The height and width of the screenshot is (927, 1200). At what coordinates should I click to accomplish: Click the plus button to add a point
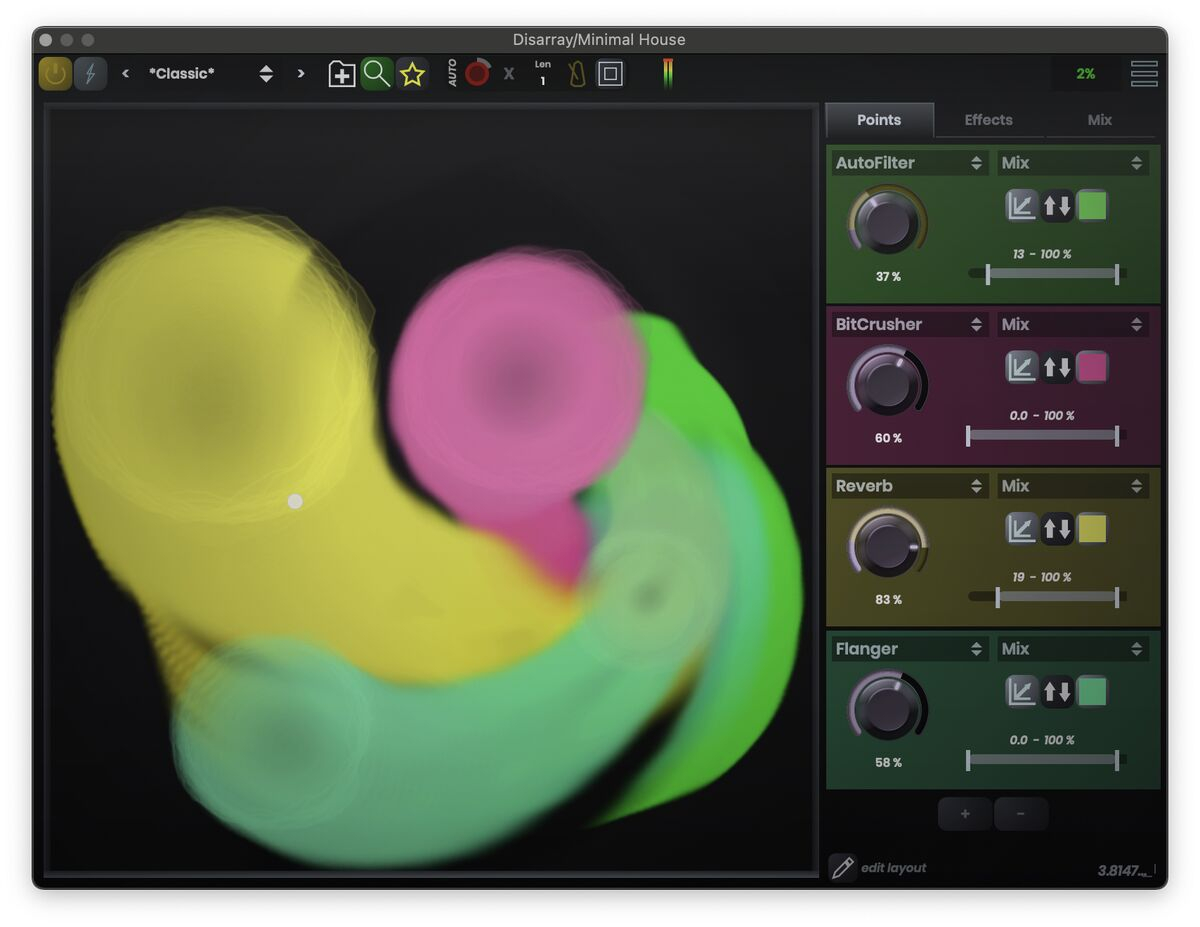coord(965,814)
